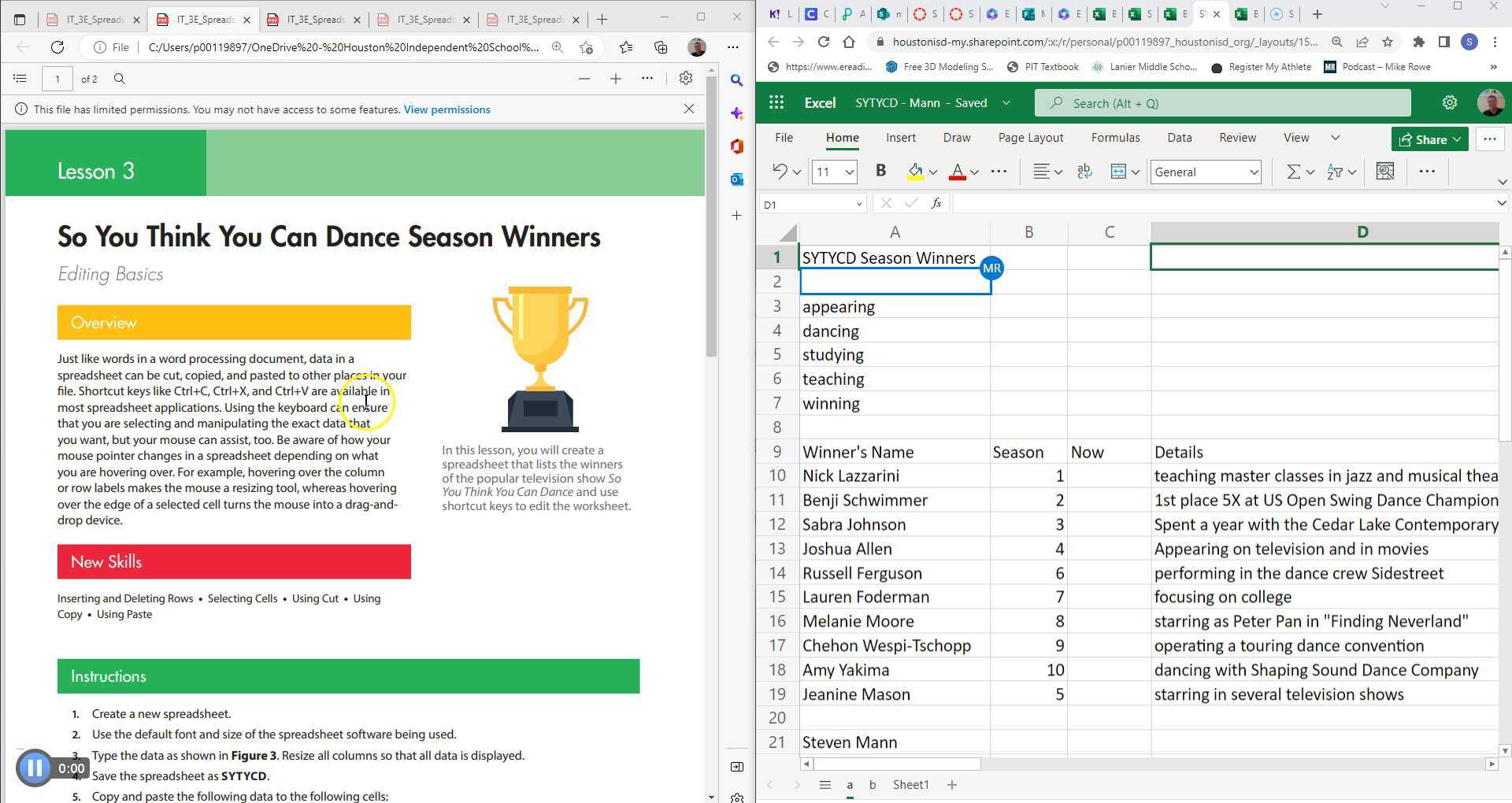
Task: Select the AutoSum icon
Action: coord(1292,172)
